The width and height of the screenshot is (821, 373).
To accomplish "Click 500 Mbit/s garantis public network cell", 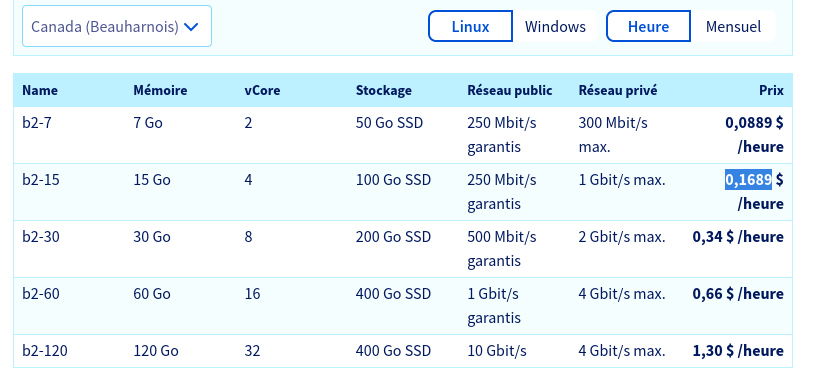I will [502, 249].
